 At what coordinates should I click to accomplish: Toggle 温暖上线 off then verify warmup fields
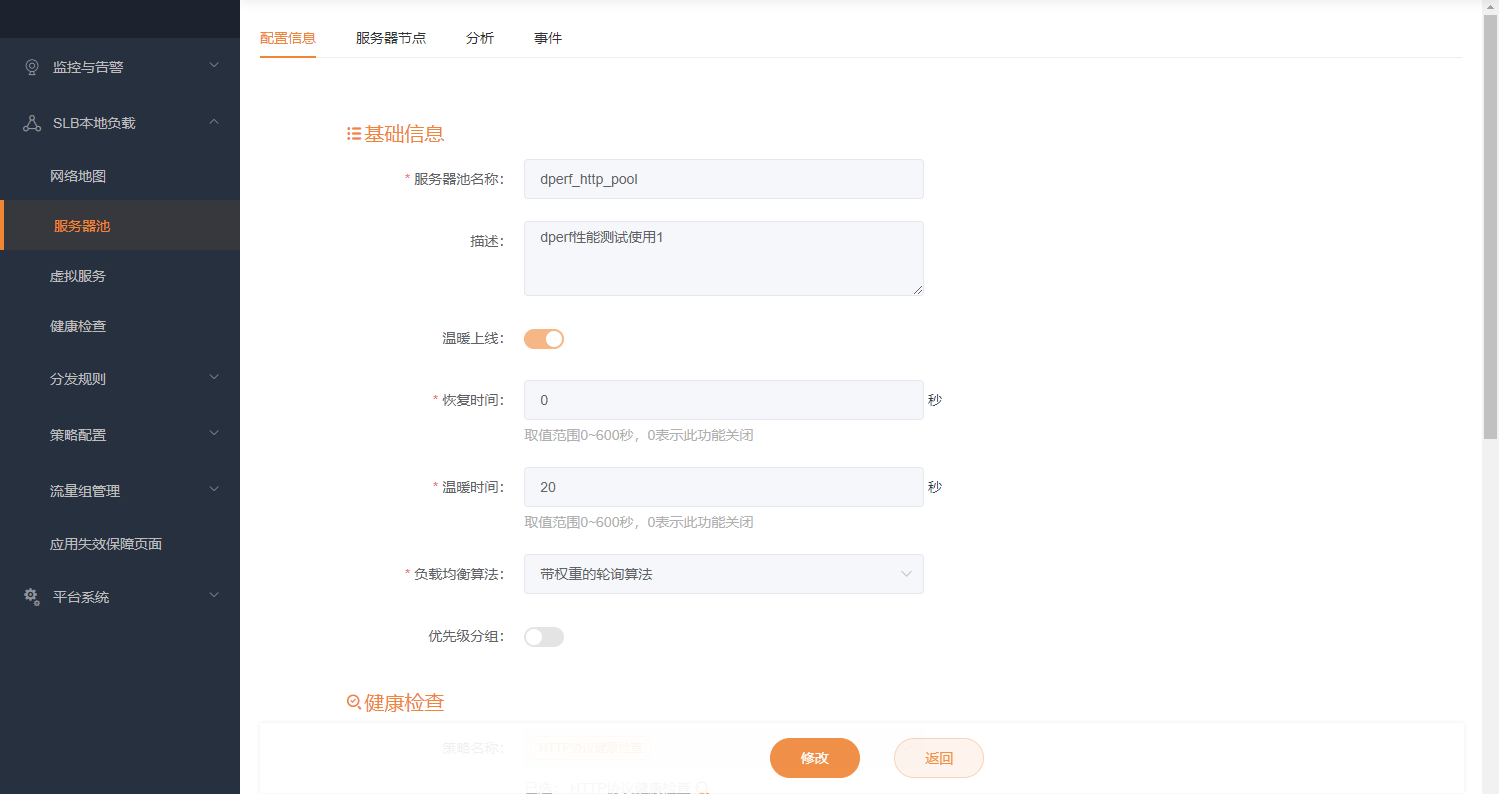click(x=543, y=338)
